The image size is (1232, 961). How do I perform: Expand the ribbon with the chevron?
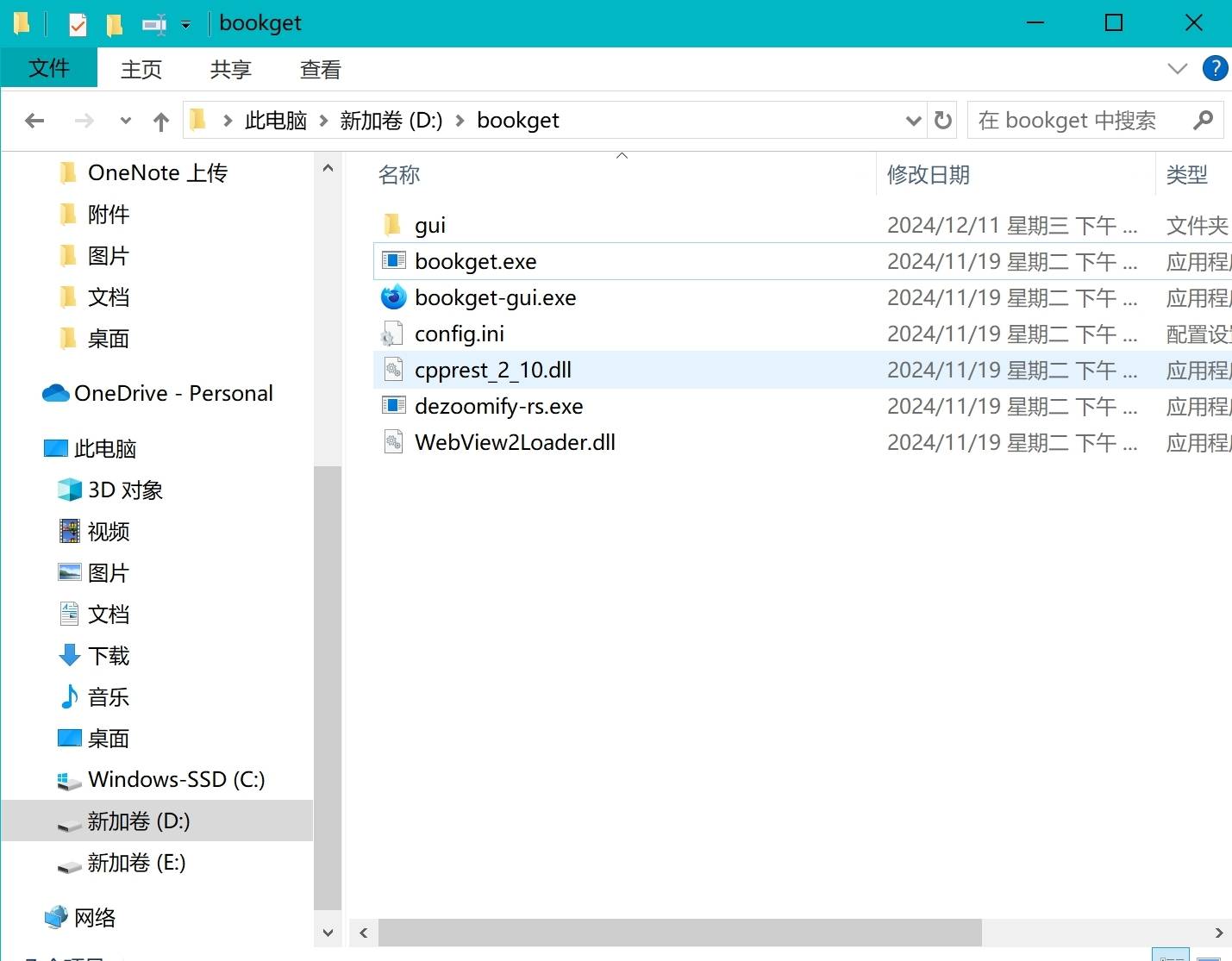[x=1177, y=69]
